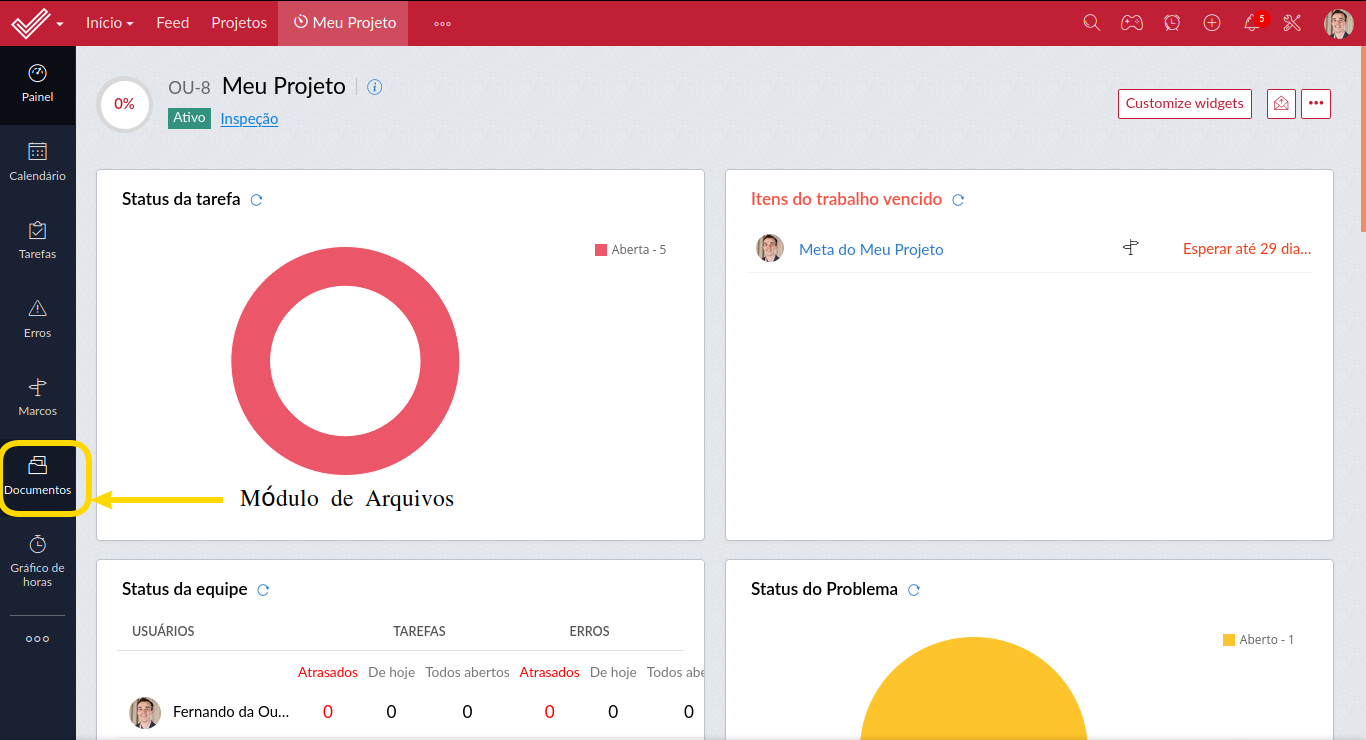Open Marcos in the sidebar
1366x740 pixels.
(38, 398)
